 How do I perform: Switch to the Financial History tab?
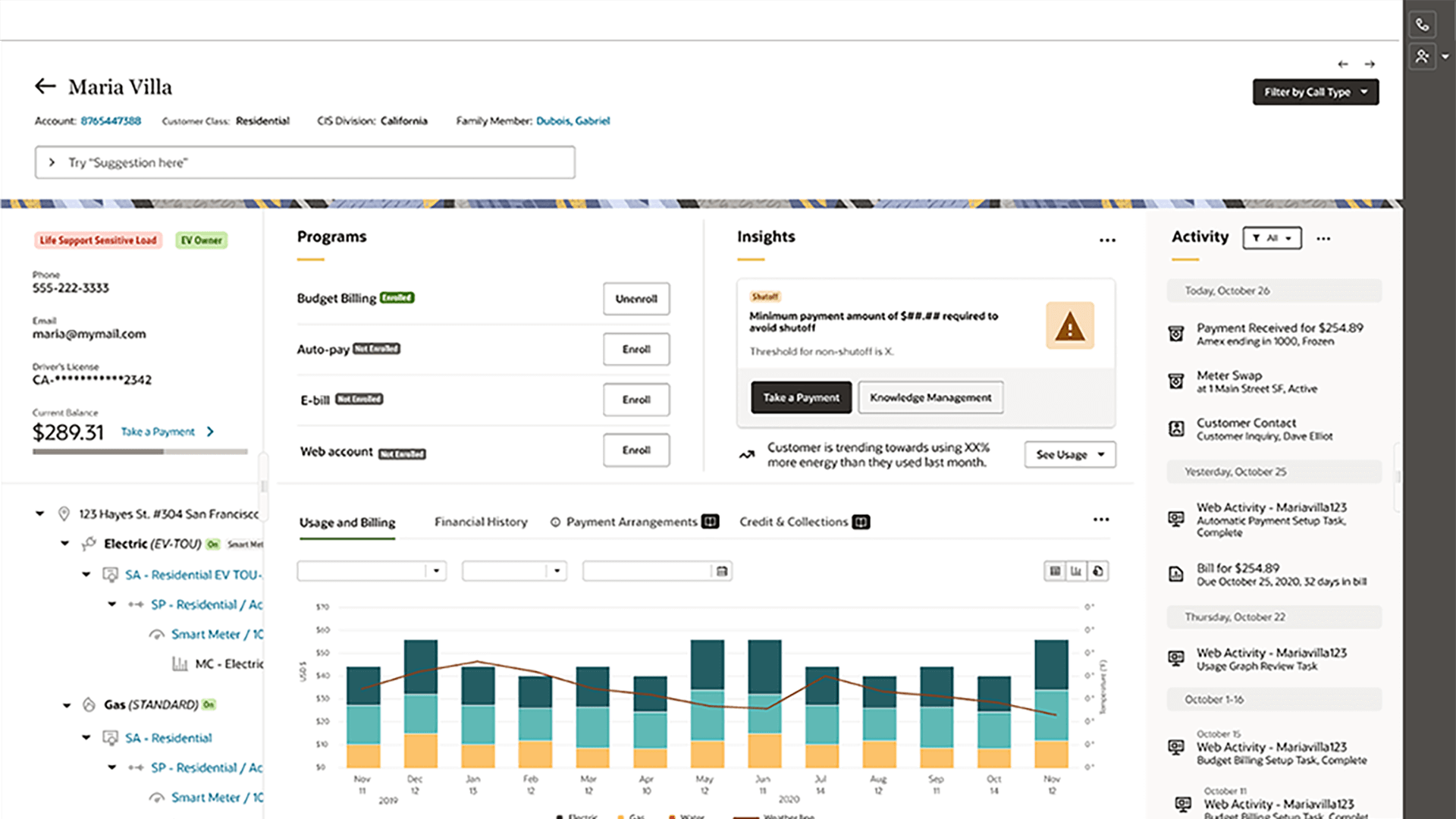coord(480,522)
